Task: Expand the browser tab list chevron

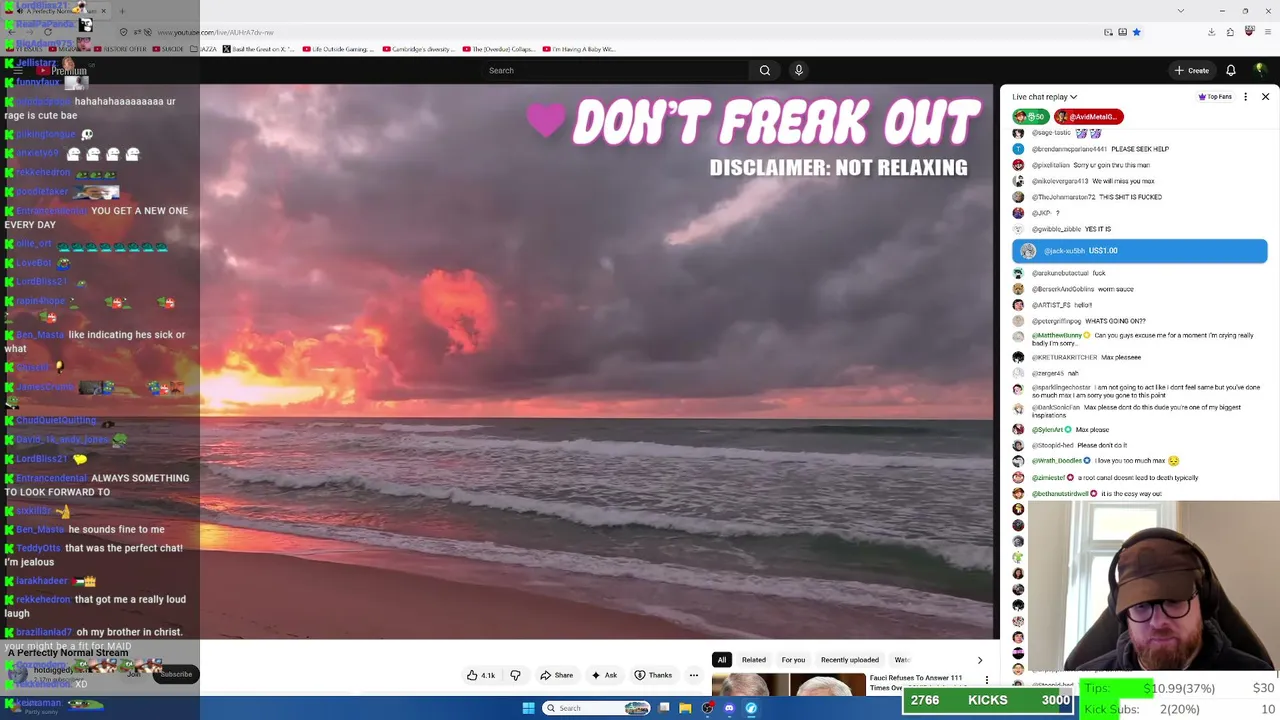Action: pyautogui.click(x=1180, y=11)
